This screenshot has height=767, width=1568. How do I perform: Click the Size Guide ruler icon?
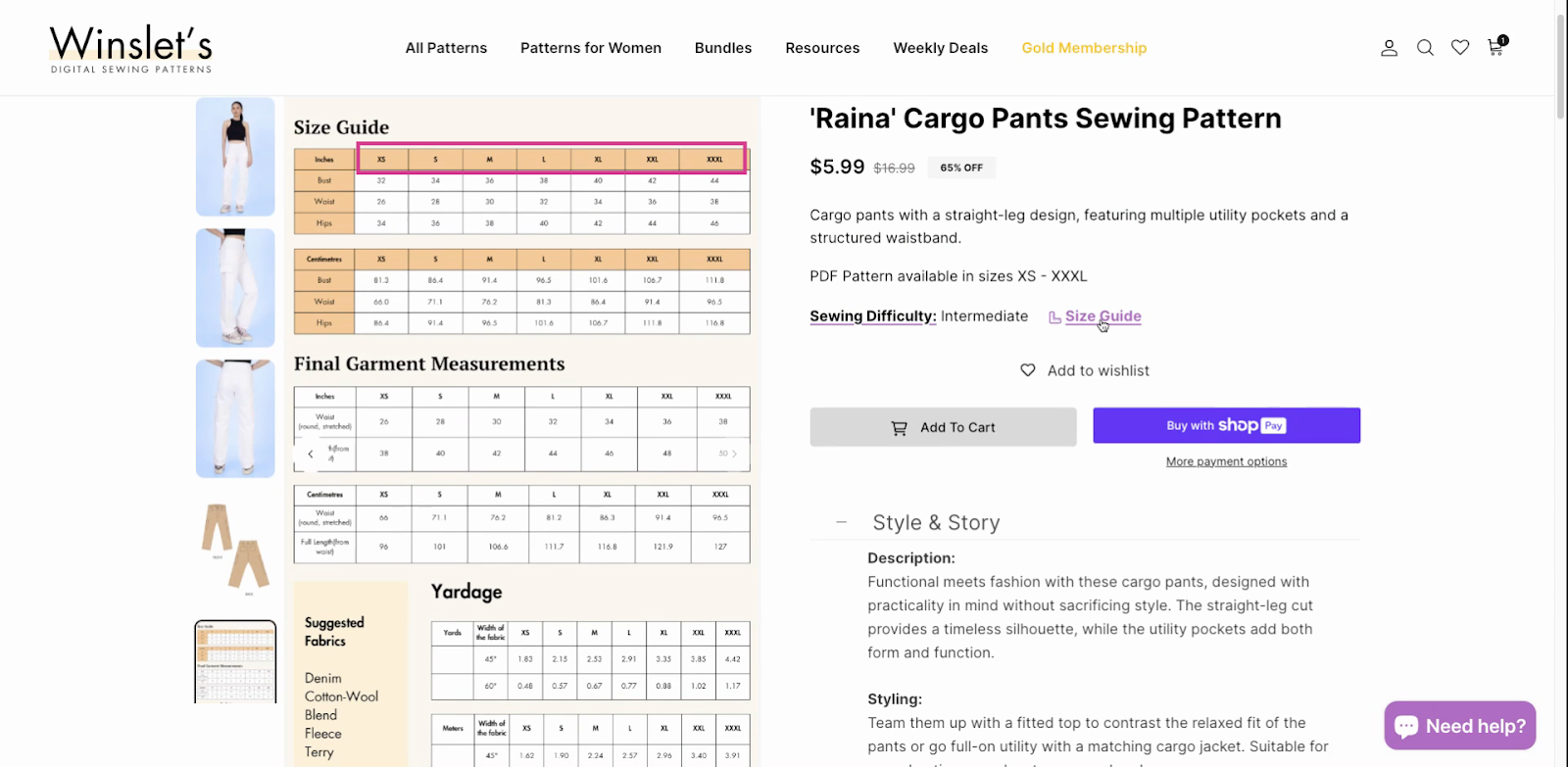pyautogui.click(x=1054, y=317)
